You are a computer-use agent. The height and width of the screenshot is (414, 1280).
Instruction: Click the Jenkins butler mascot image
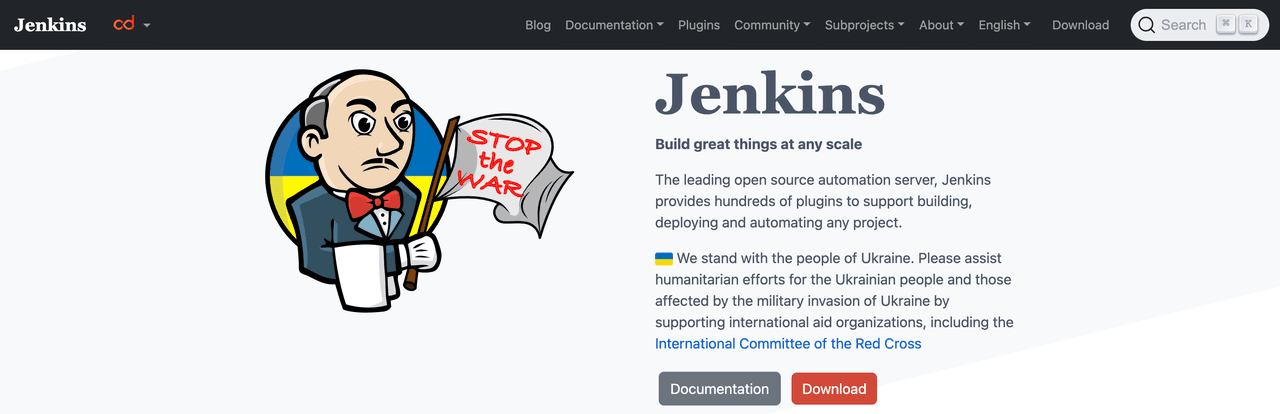click(x=420, y=190)
